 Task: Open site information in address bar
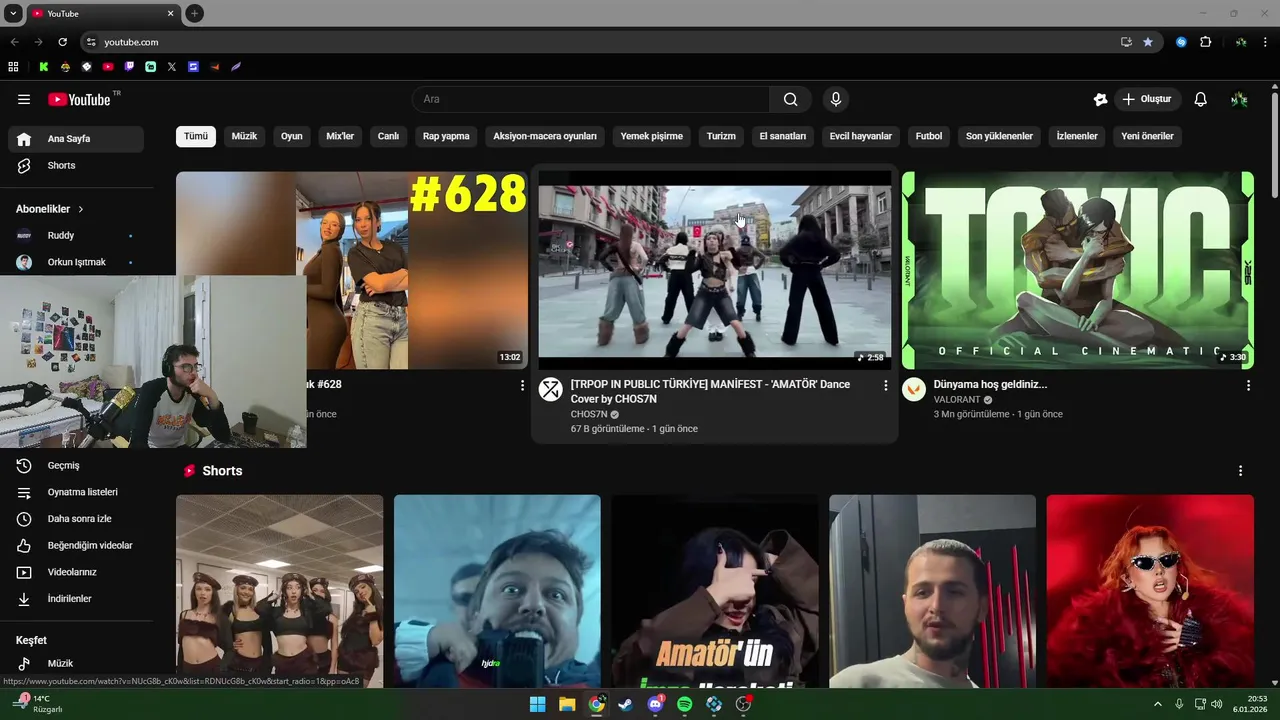coord(91,42)
